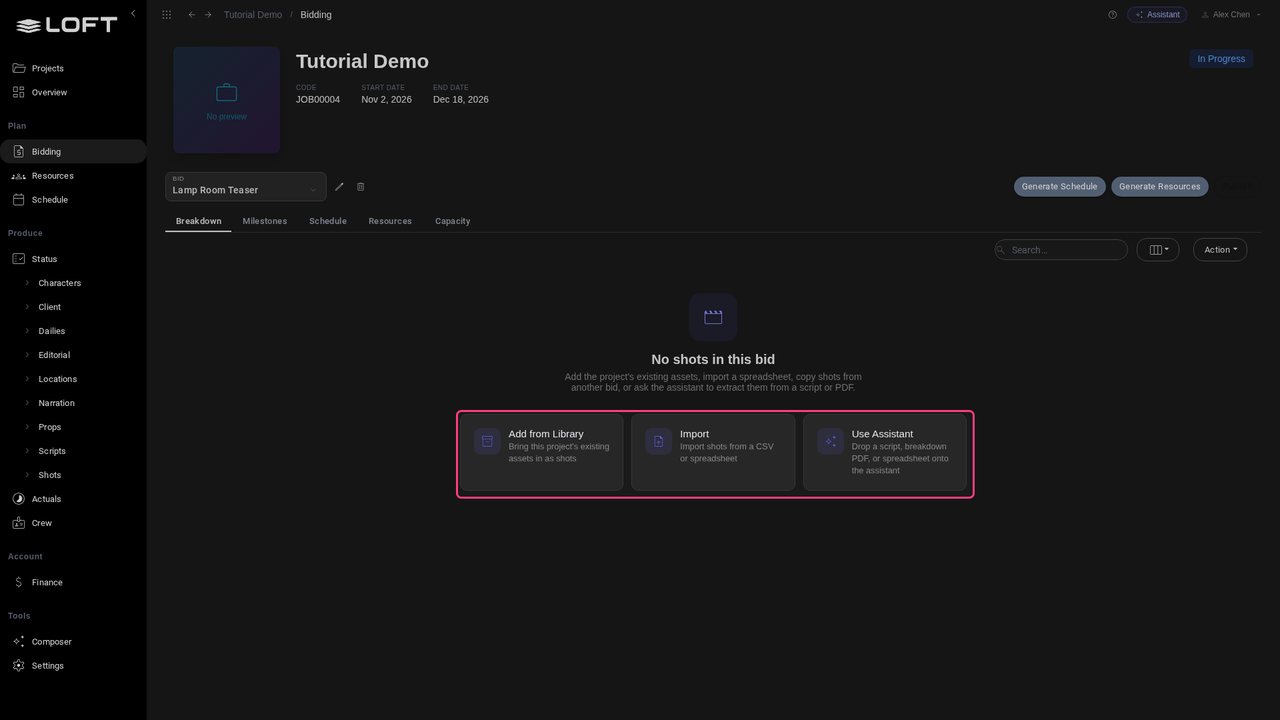Expand the Characters tree item

click(28, 283)
